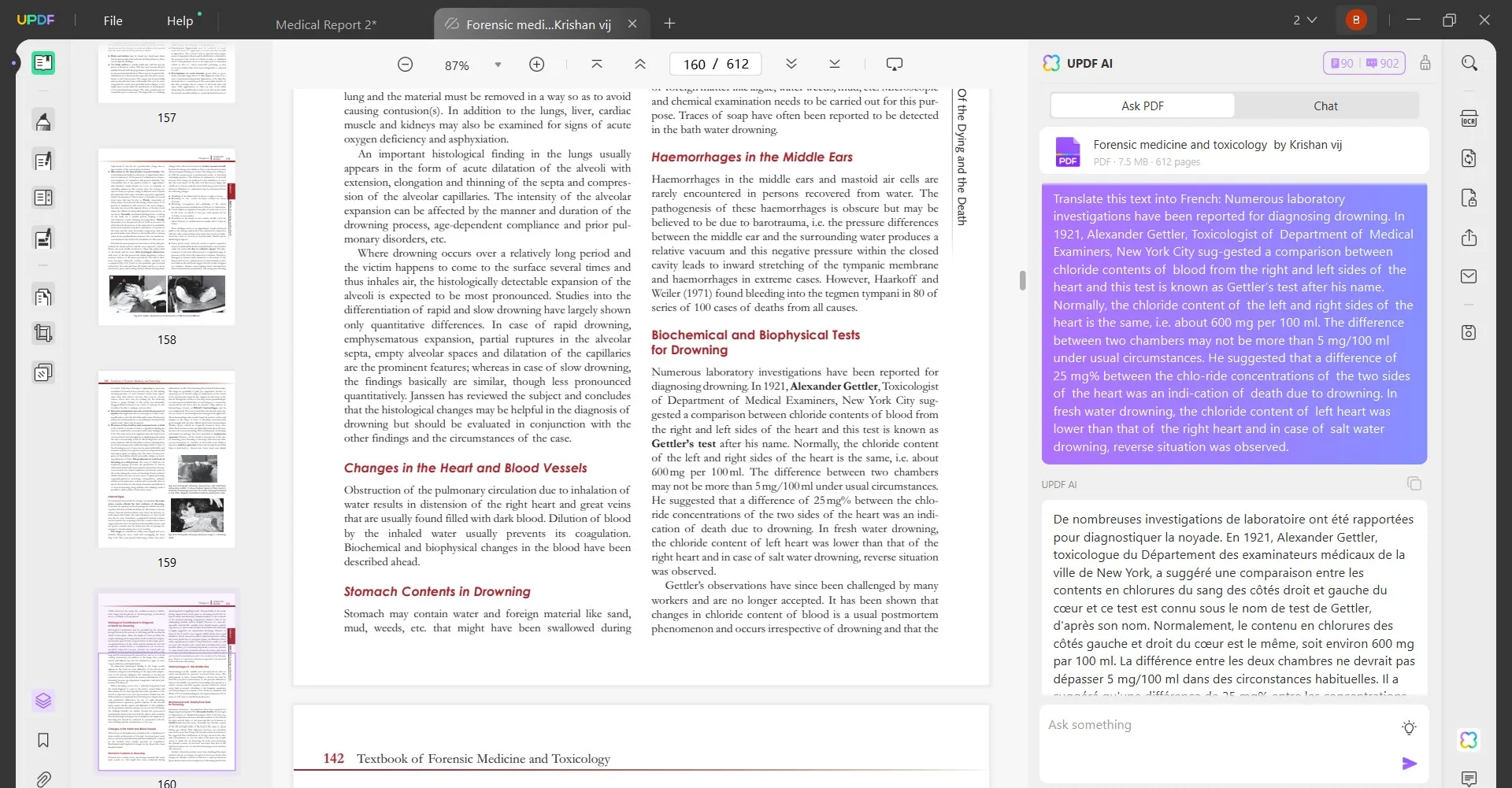Click the UPDF logo

[x=36, y=20]
